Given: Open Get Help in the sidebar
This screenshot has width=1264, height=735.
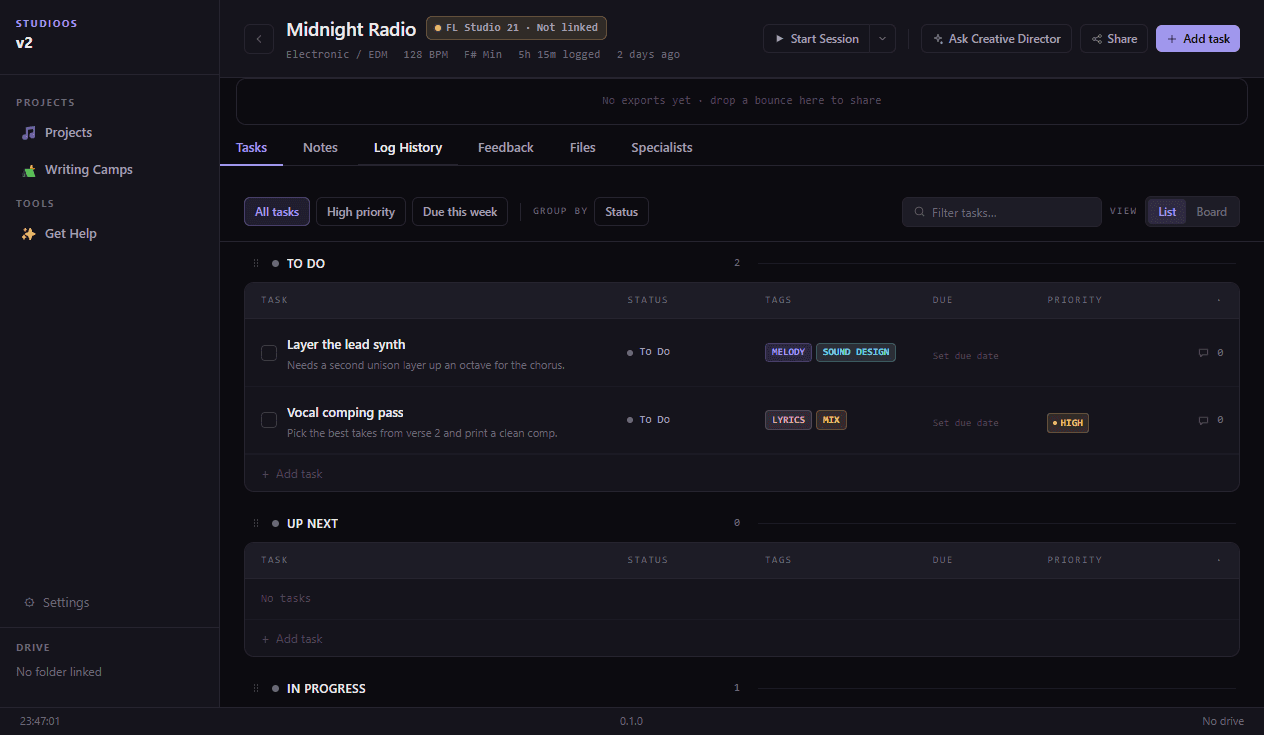Looking at the screenshot, I should (109, 234).
